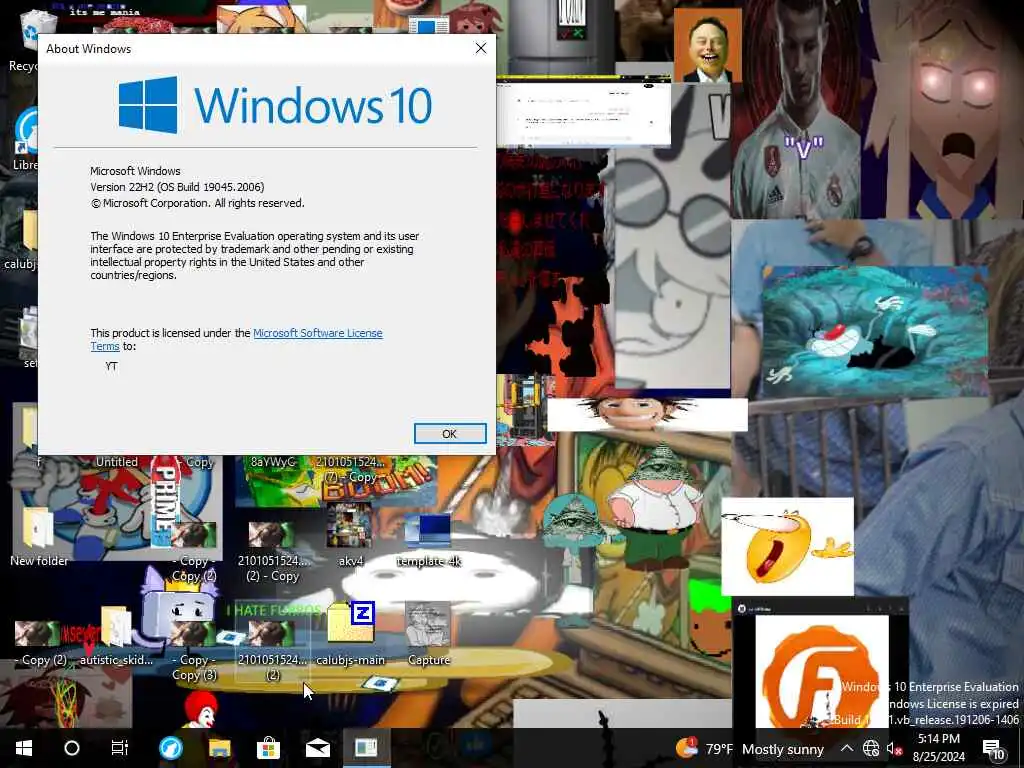Image resolution: width=1024 pixels, height=768 pixels.
Task: Open the 79°F Mostly sunny weather widget
Action: click(750, 748)
